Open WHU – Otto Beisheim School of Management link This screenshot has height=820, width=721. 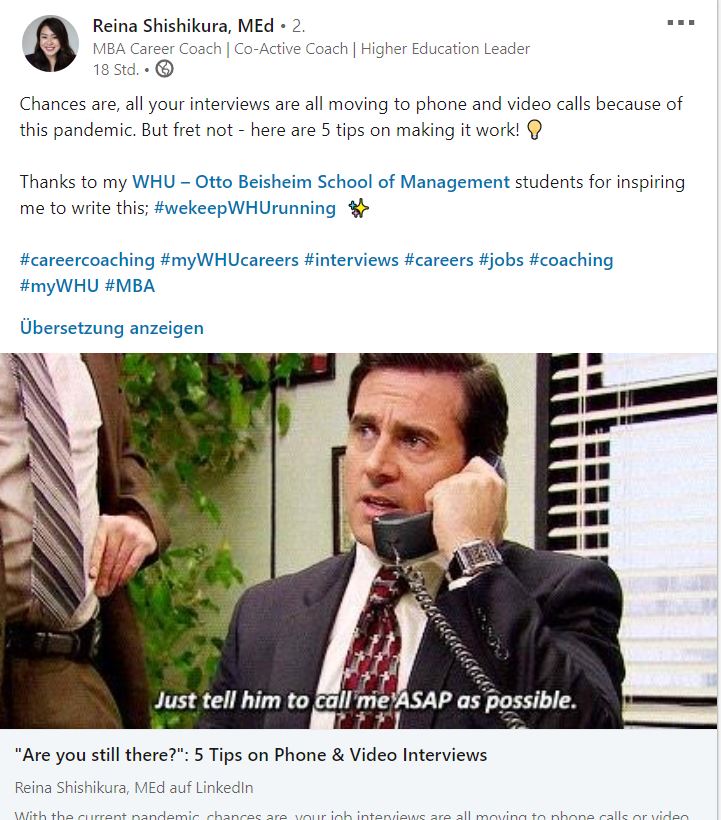pyautogui.click(x=321, y=182)
